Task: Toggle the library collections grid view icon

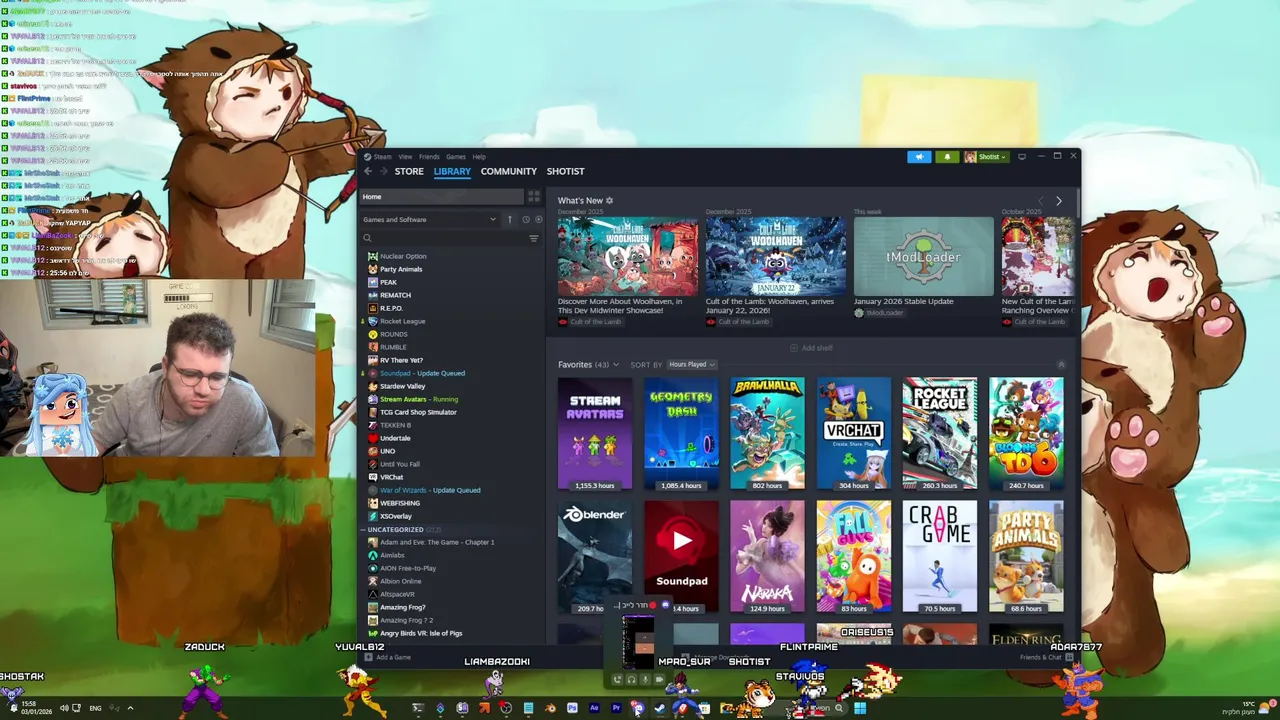Action: [534, 197]
